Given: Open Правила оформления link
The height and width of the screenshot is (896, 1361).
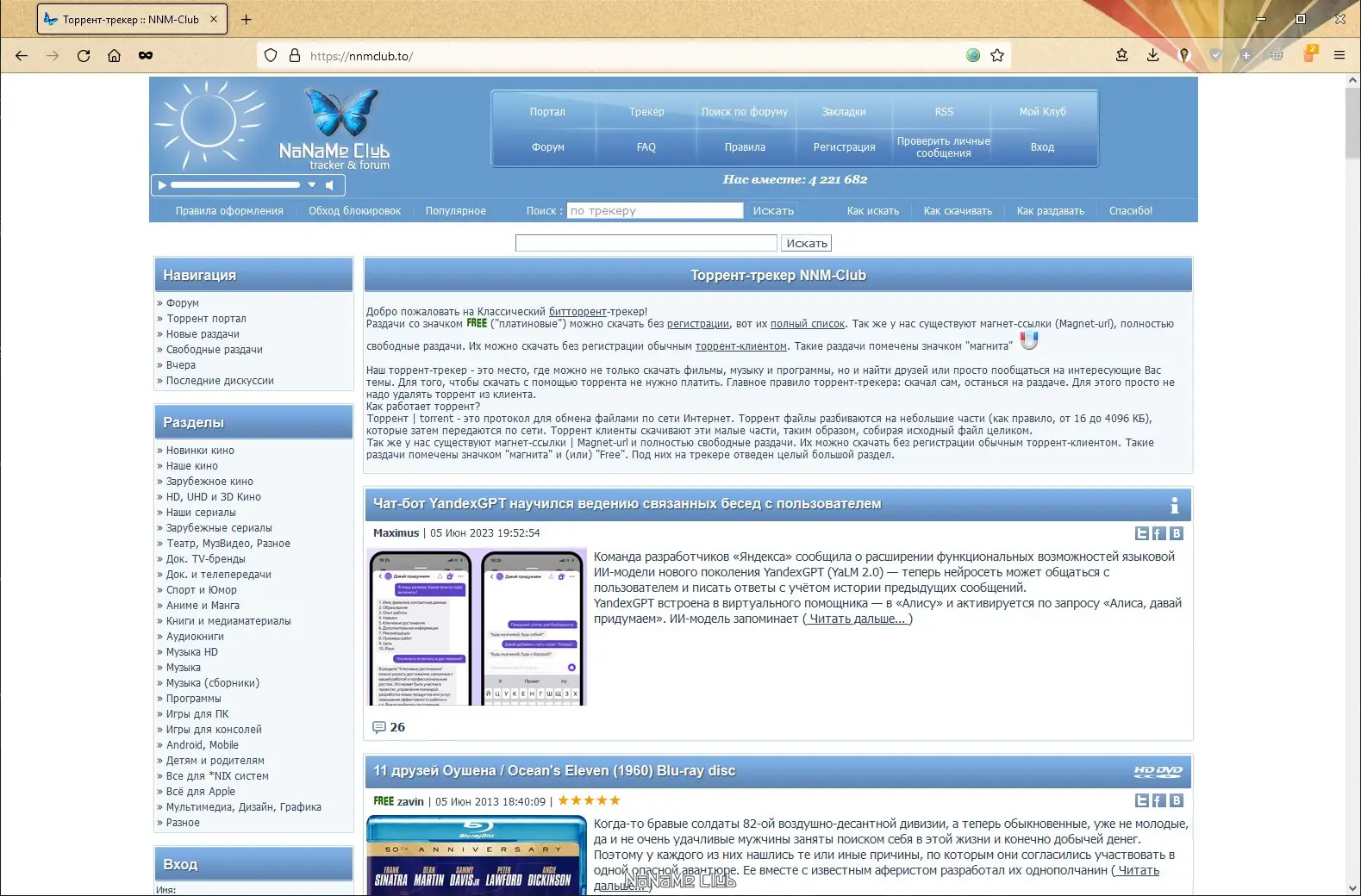Looking at the screenshot, I should click(229, 211).
